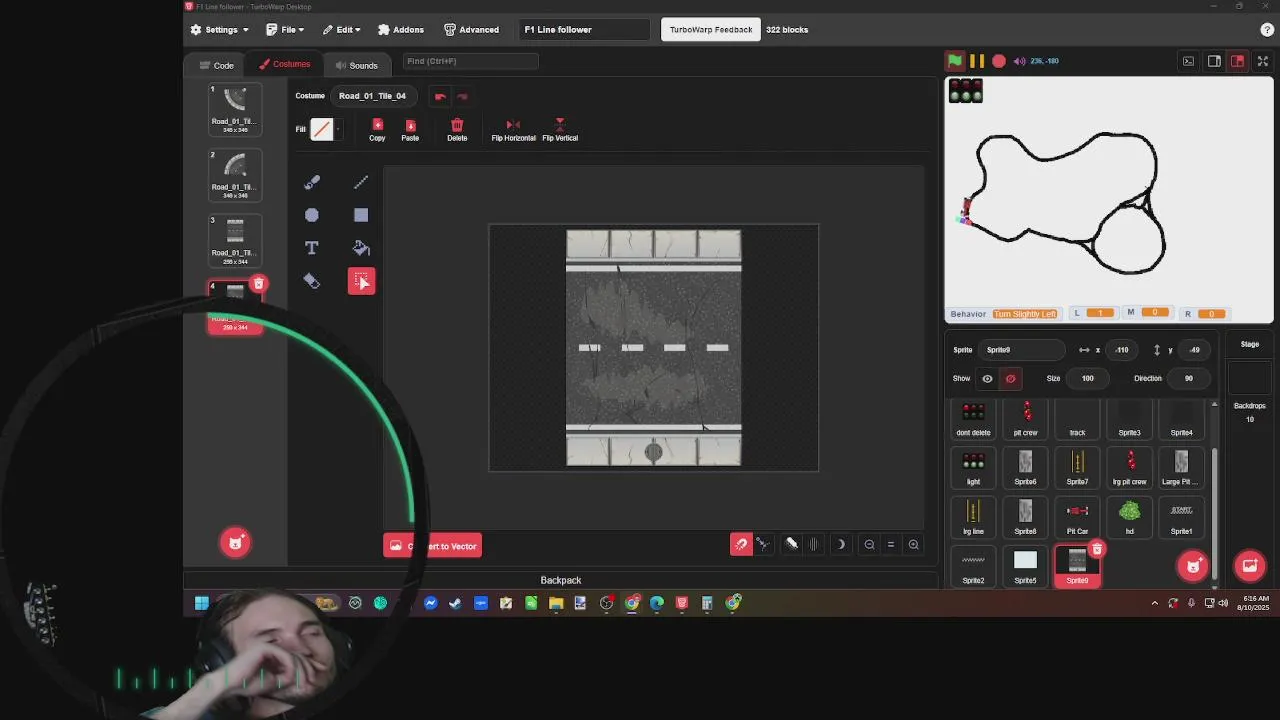Switch to the Costumes tab
The height and width of the screenshot is (720, 1280).
[285, 64]
